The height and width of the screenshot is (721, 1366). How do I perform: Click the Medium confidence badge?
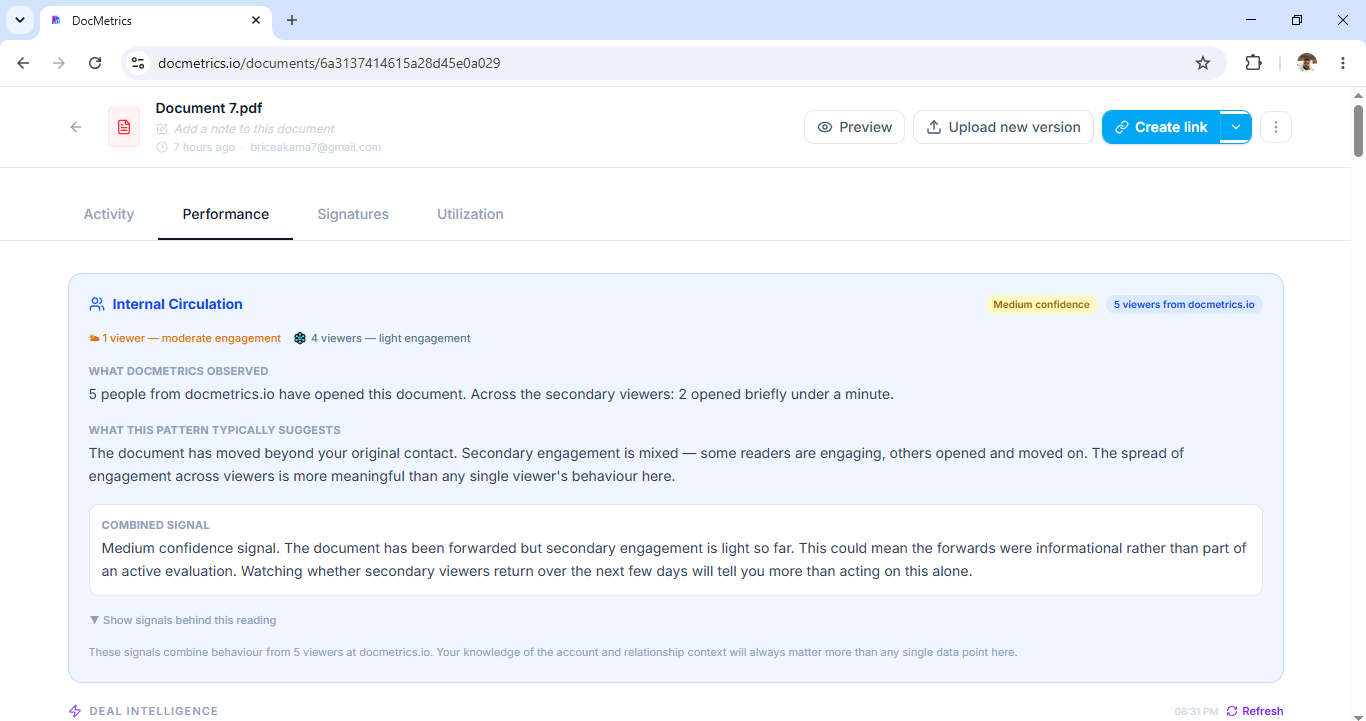(1041, 305)
